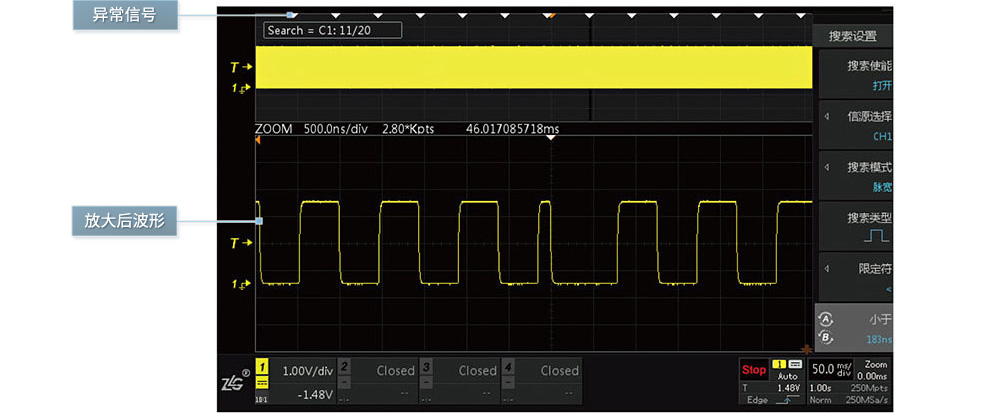Enable closed channel 3

pos(458,378)
